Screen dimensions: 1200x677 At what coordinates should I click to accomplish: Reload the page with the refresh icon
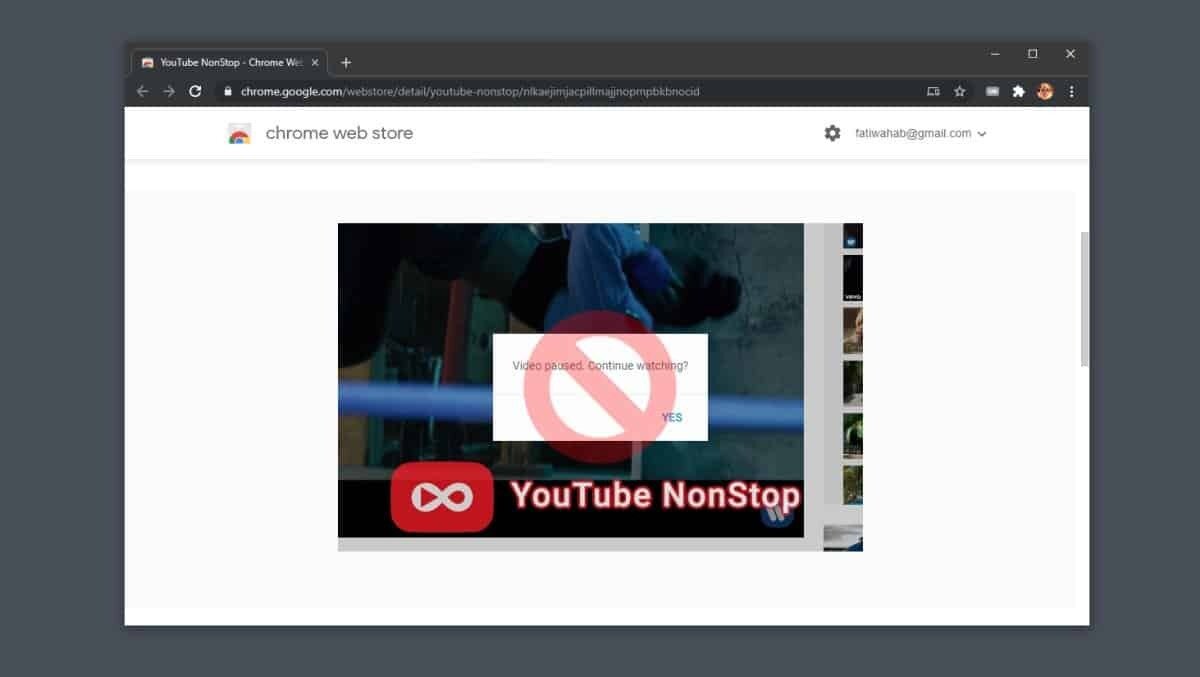(x=193, y=91)
